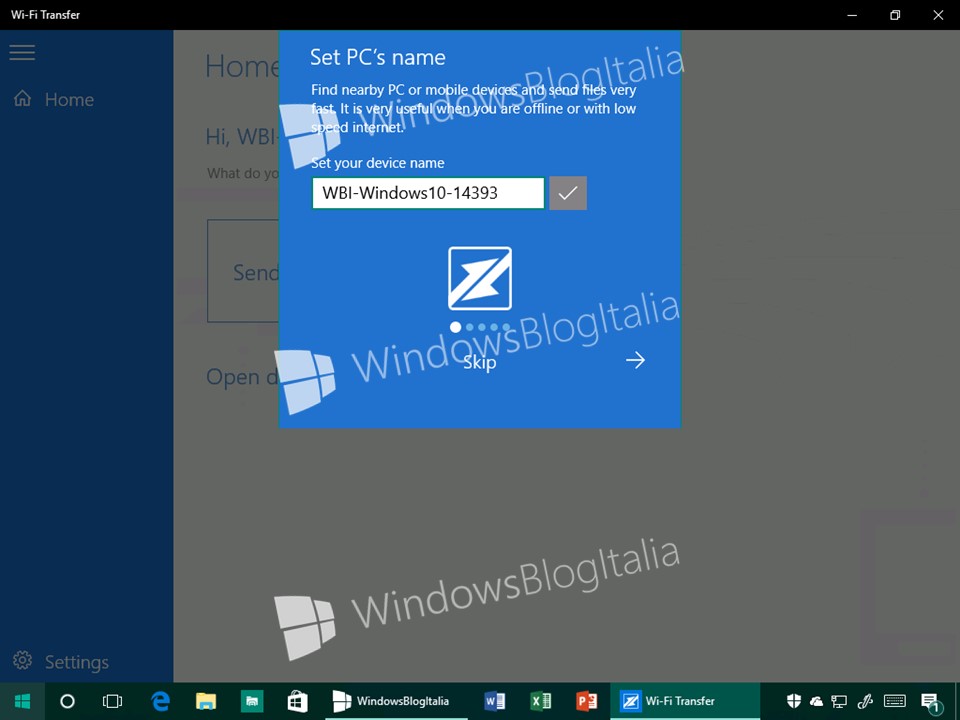Select the first page indicator dot
Image resolution: width=960 pixels, height=720 pixels.
(x=456, y=328)
